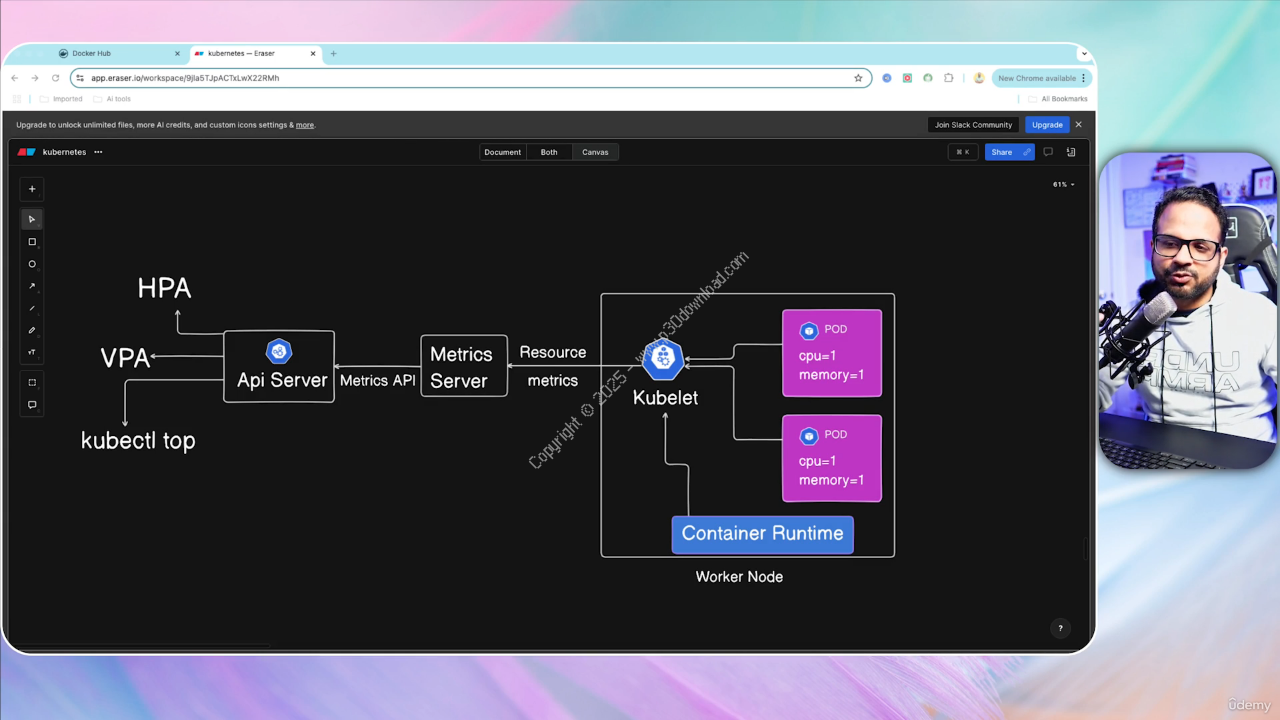Click the browser forward arrow

click(x=35, y=78)
